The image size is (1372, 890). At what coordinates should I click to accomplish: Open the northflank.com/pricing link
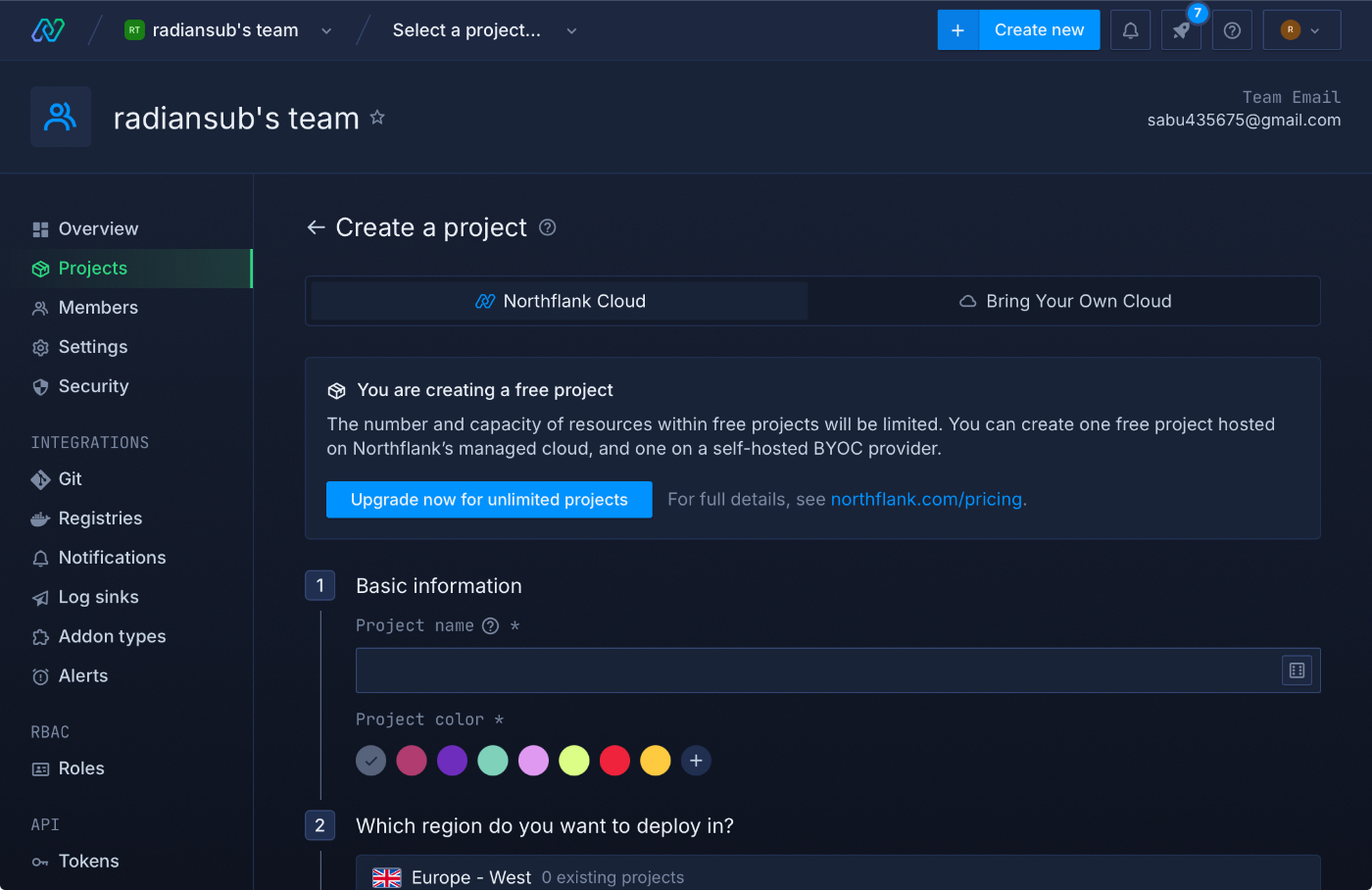pyautogui.click(x=926, y=500)
